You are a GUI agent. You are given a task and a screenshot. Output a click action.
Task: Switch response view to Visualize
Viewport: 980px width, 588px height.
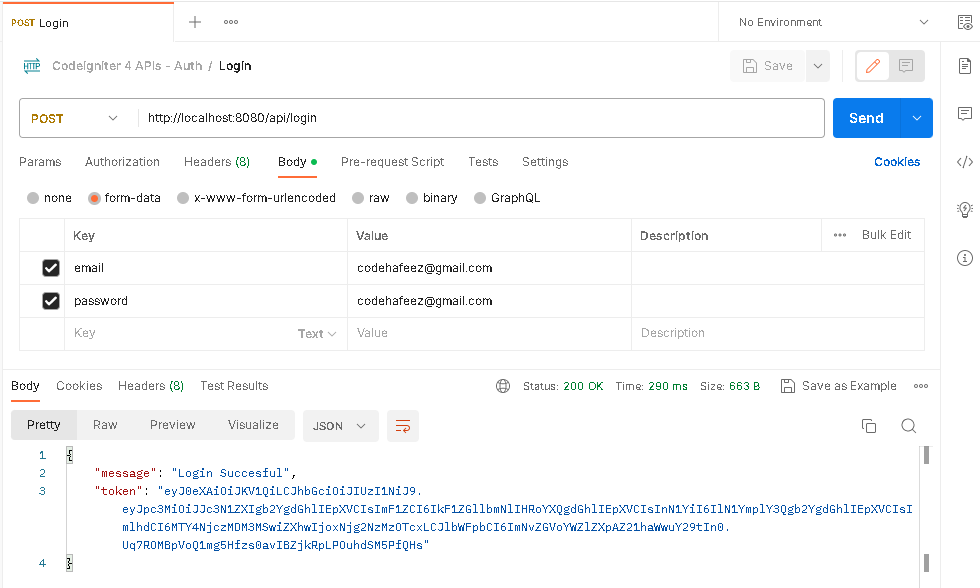(253, 425)
